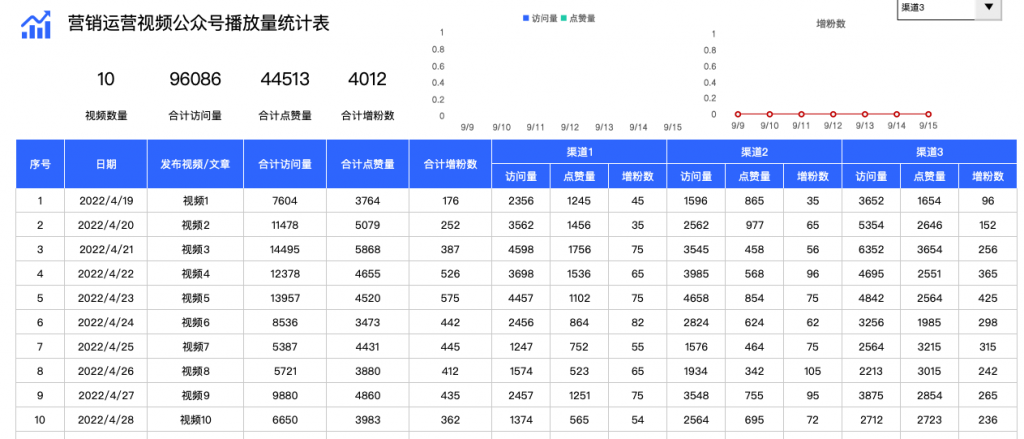Select channel 1 likes cell 864
The width and height of the screenshot is (1024, 439).
(579, 322)
